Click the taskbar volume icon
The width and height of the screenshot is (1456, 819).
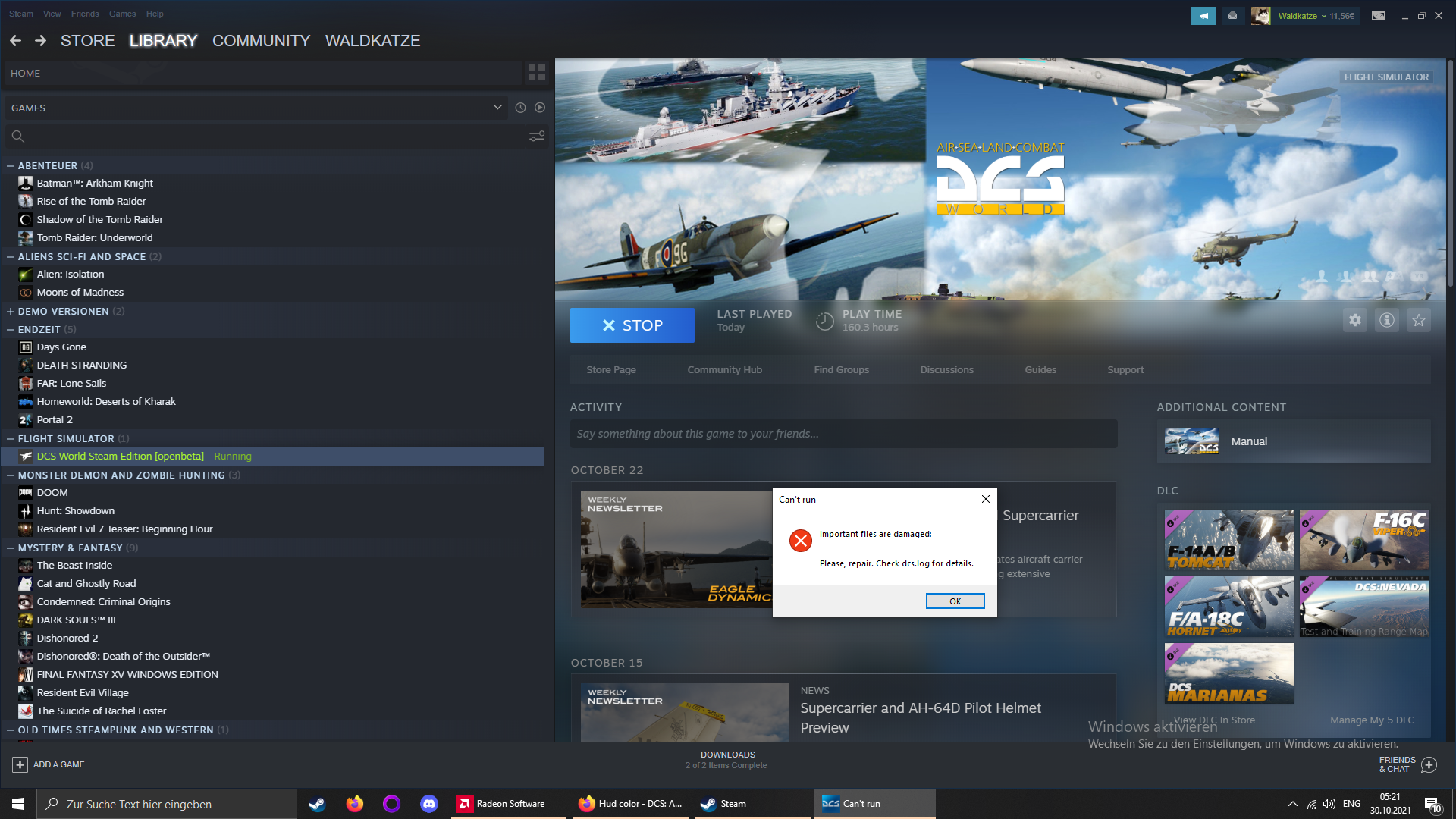(1329, 804)
